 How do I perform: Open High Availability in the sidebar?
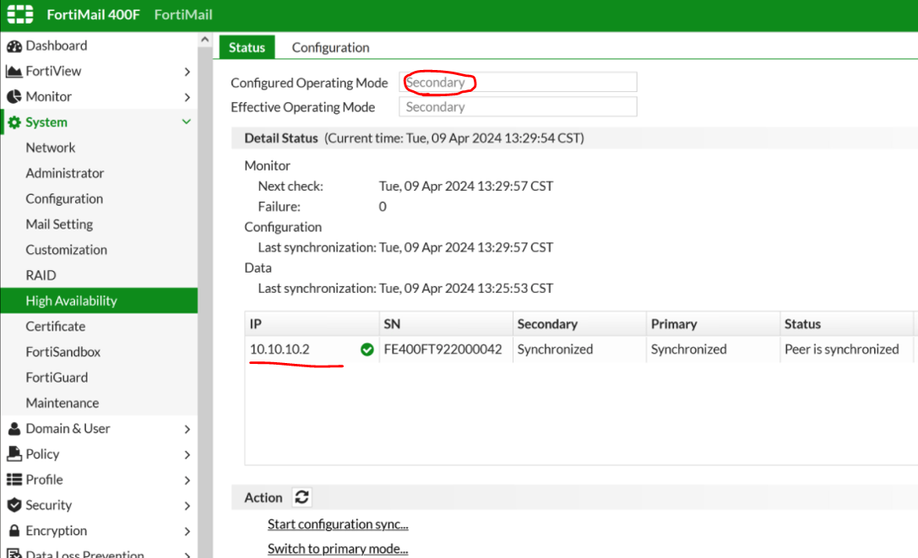(x=71, y=300)
